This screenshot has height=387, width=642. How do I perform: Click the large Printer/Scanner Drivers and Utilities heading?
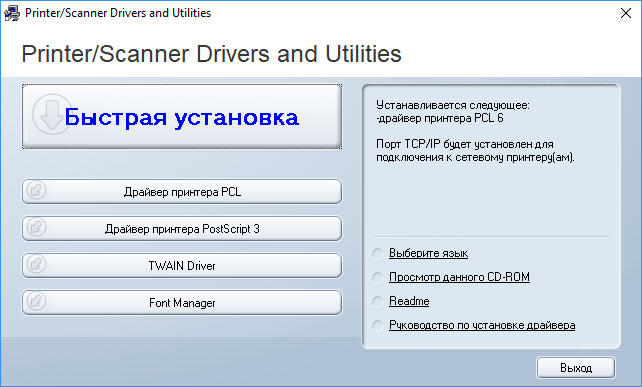click(211, 54)
